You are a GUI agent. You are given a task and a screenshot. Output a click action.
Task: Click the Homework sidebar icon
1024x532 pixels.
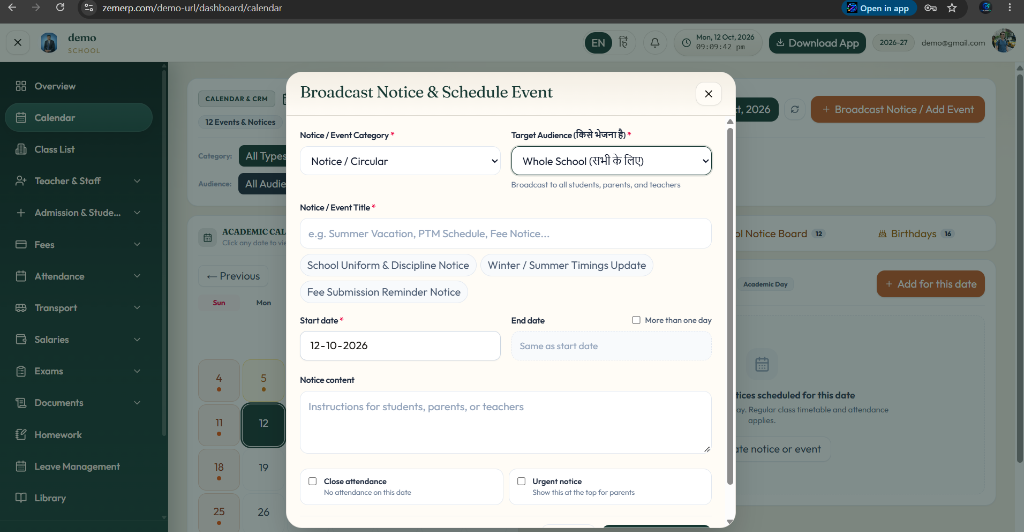pyautogui.click(x=21, y=435)
